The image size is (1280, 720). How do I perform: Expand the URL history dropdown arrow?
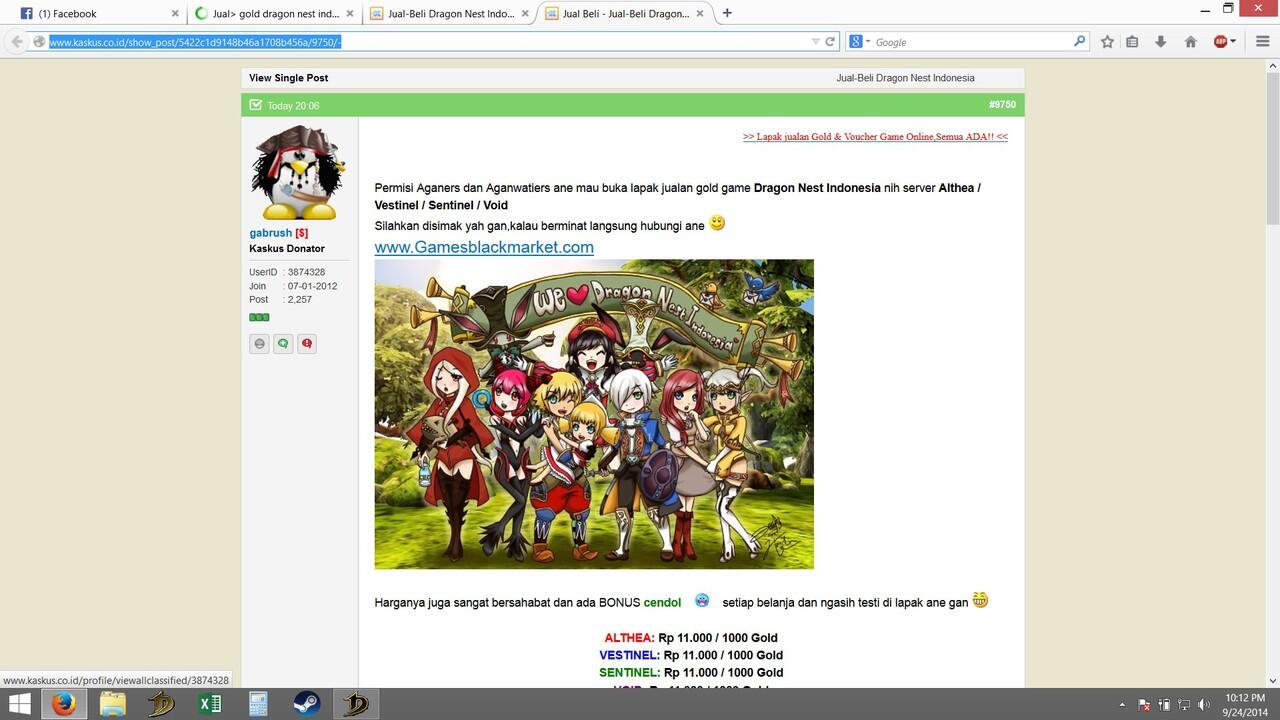pos(816,42)
